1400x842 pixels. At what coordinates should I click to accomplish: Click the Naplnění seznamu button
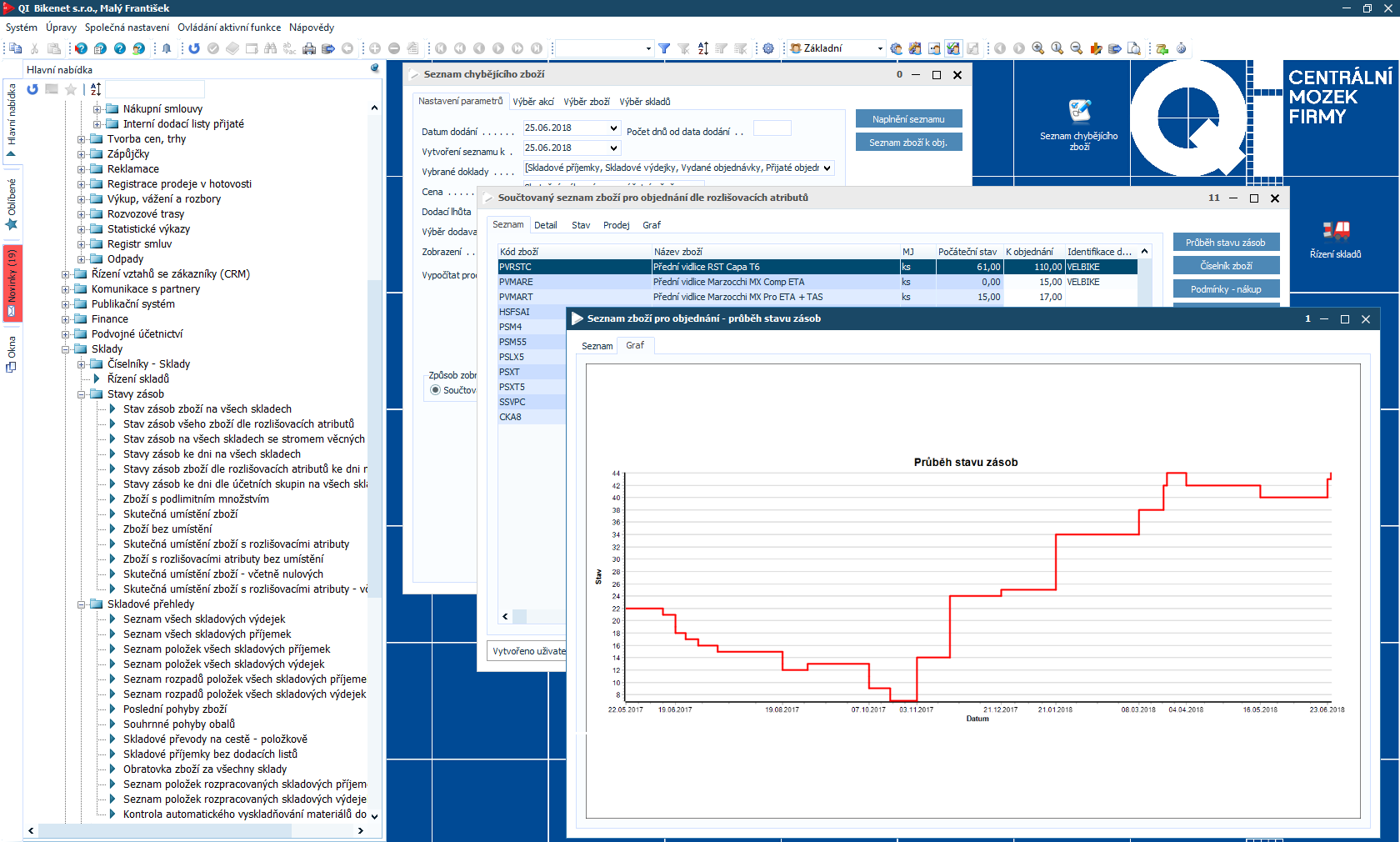click(x=908, y=119)
